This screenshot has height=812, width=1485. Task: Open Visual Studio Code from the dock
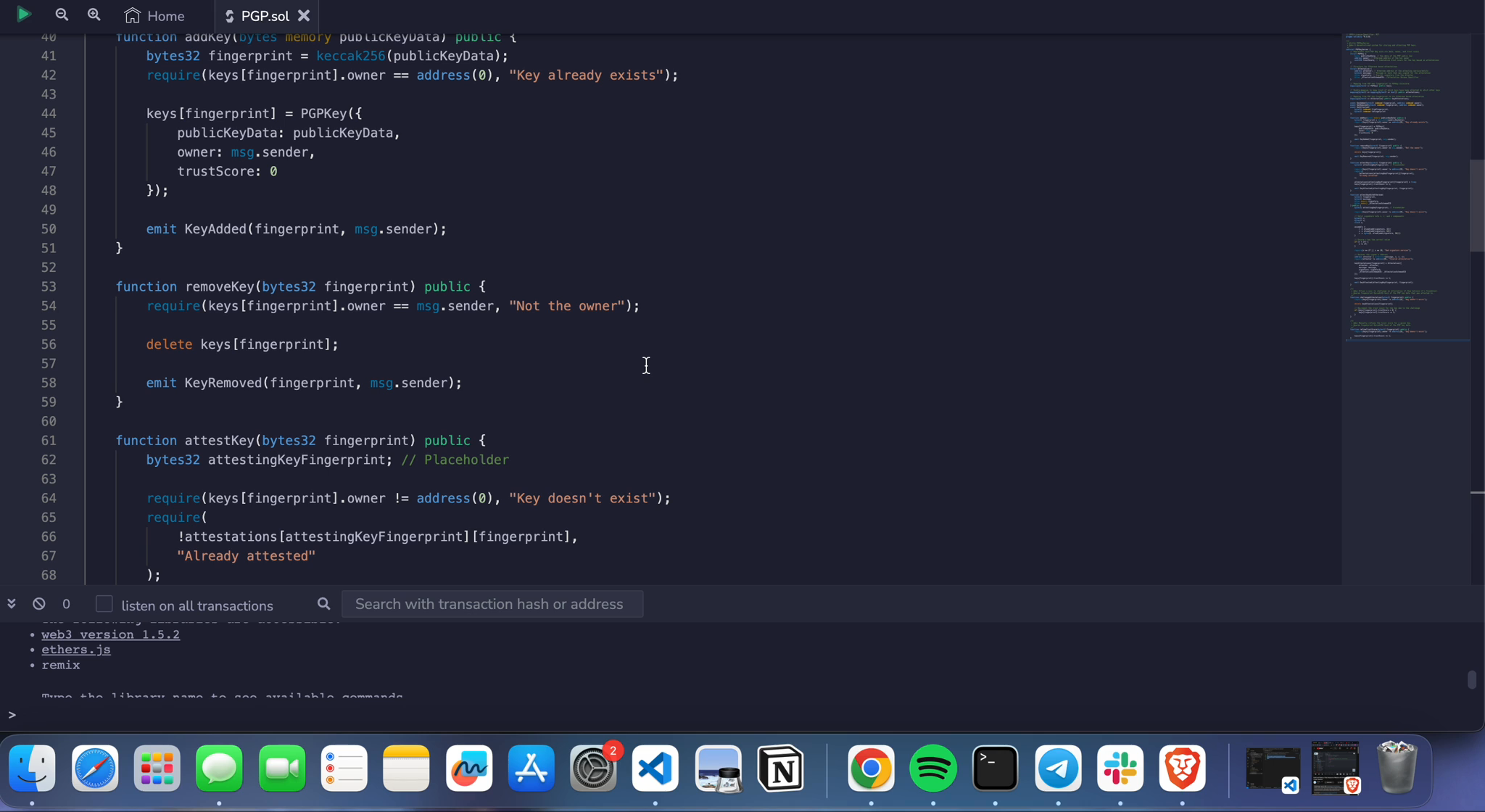(655, 768)
